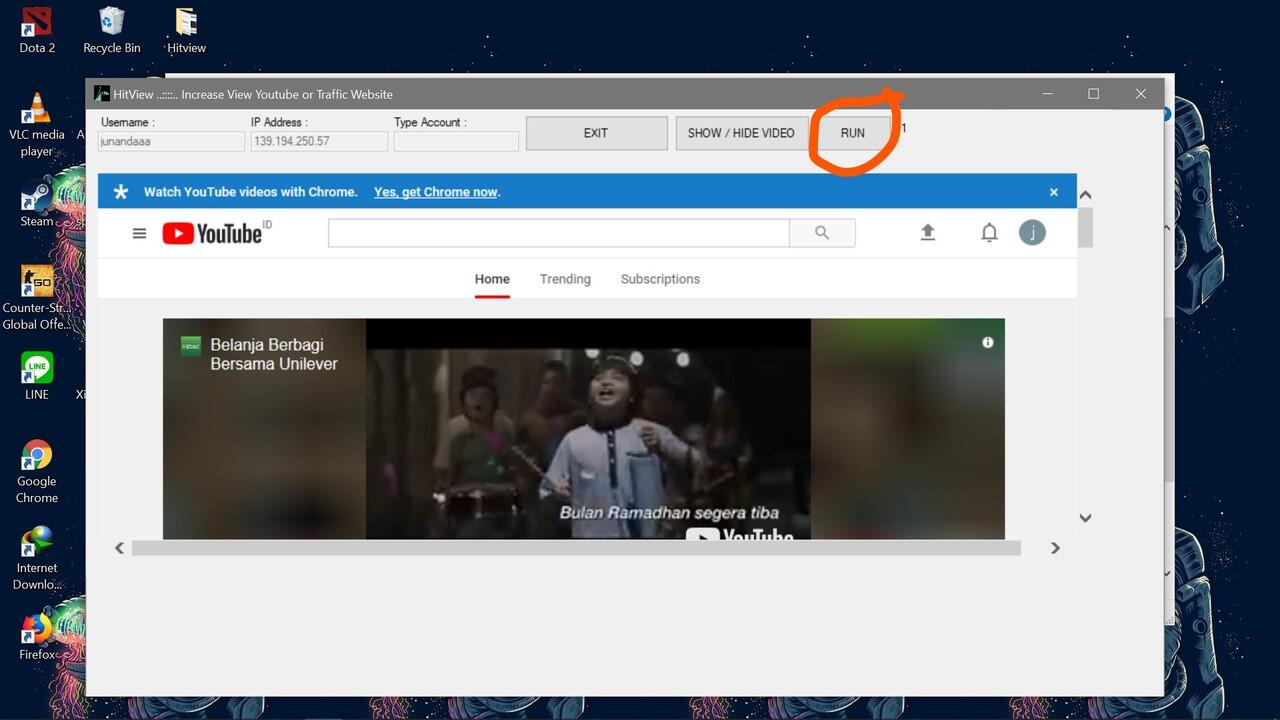Open YouTube notifications bell

989,233
